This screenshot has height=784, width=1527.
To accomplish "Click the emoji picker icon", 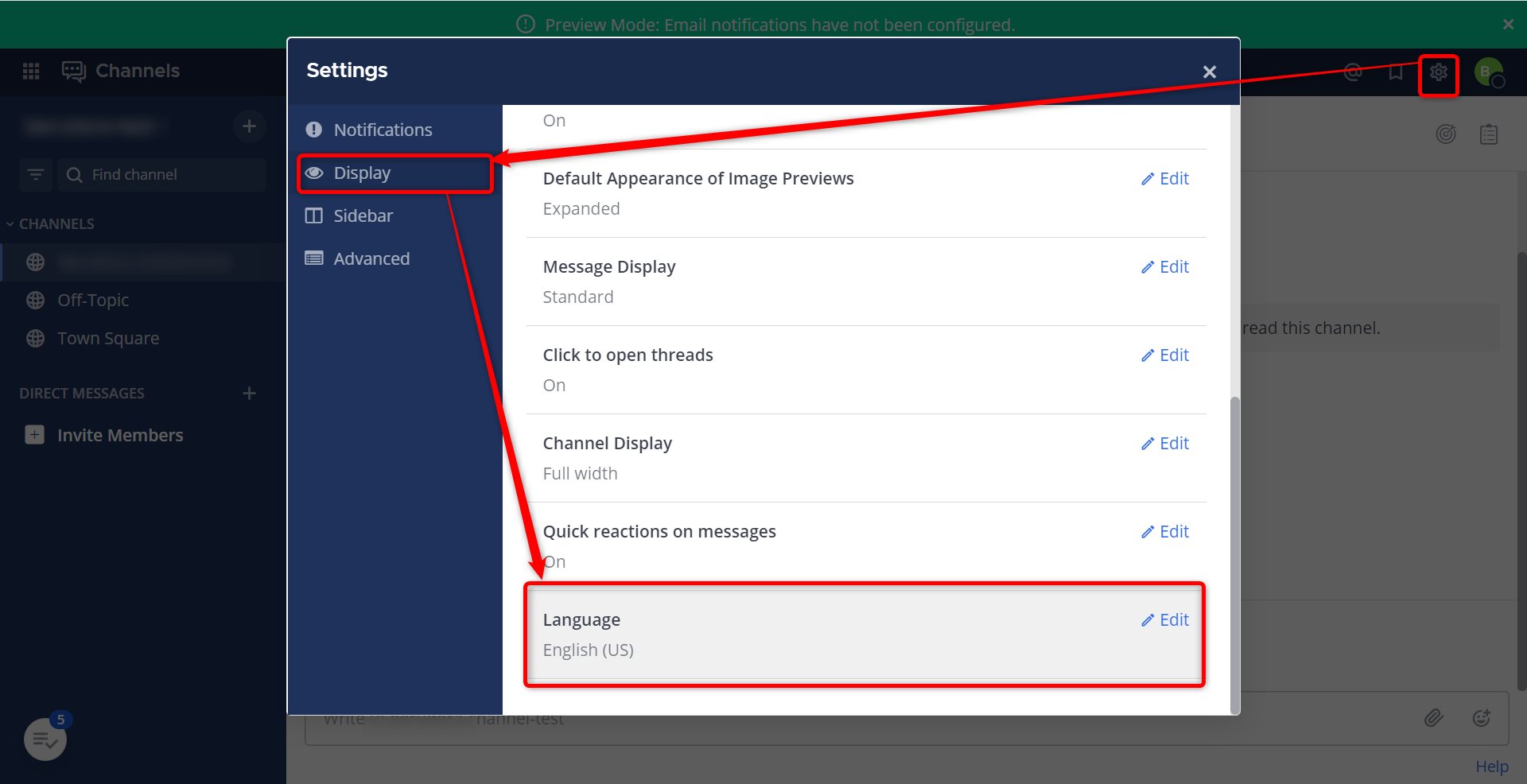I will (1481, 718).
